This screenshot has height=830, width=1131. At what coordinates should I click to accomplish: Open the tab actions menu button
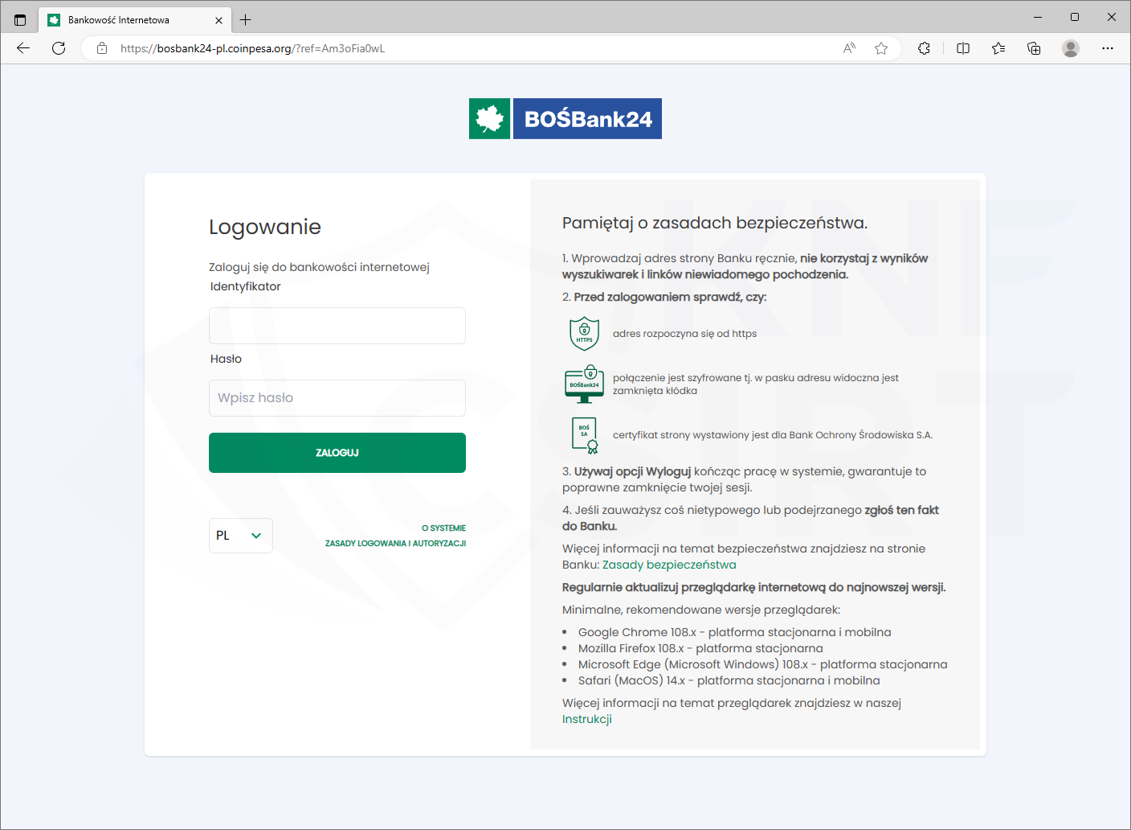tap(20, 19)
